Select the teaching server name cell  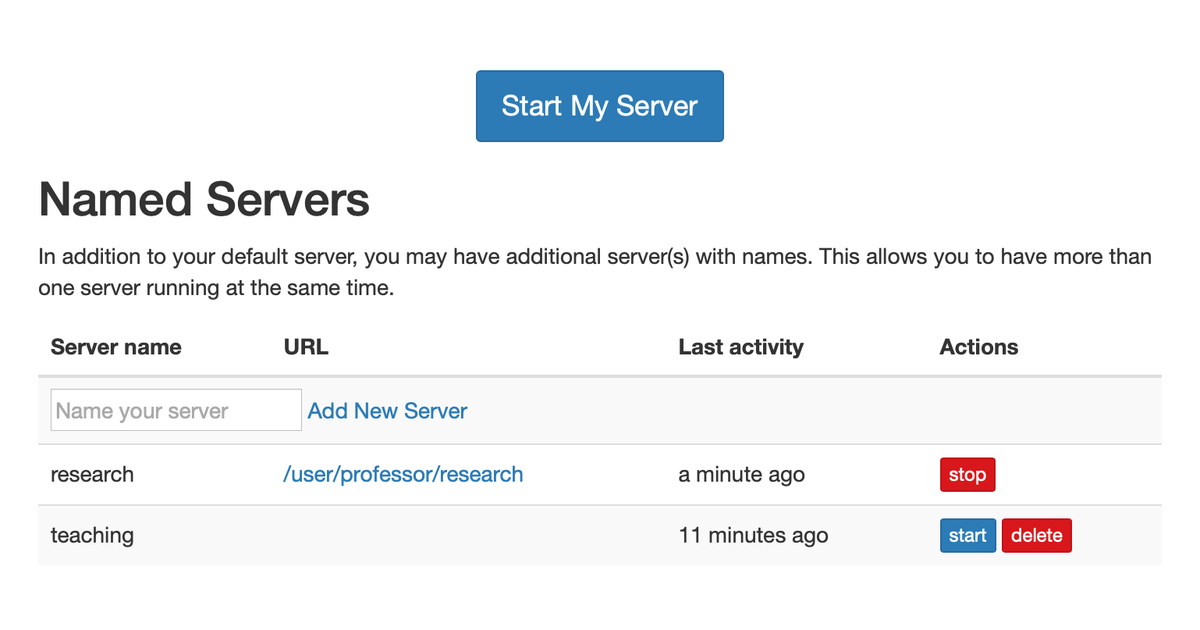click(92, 535)
